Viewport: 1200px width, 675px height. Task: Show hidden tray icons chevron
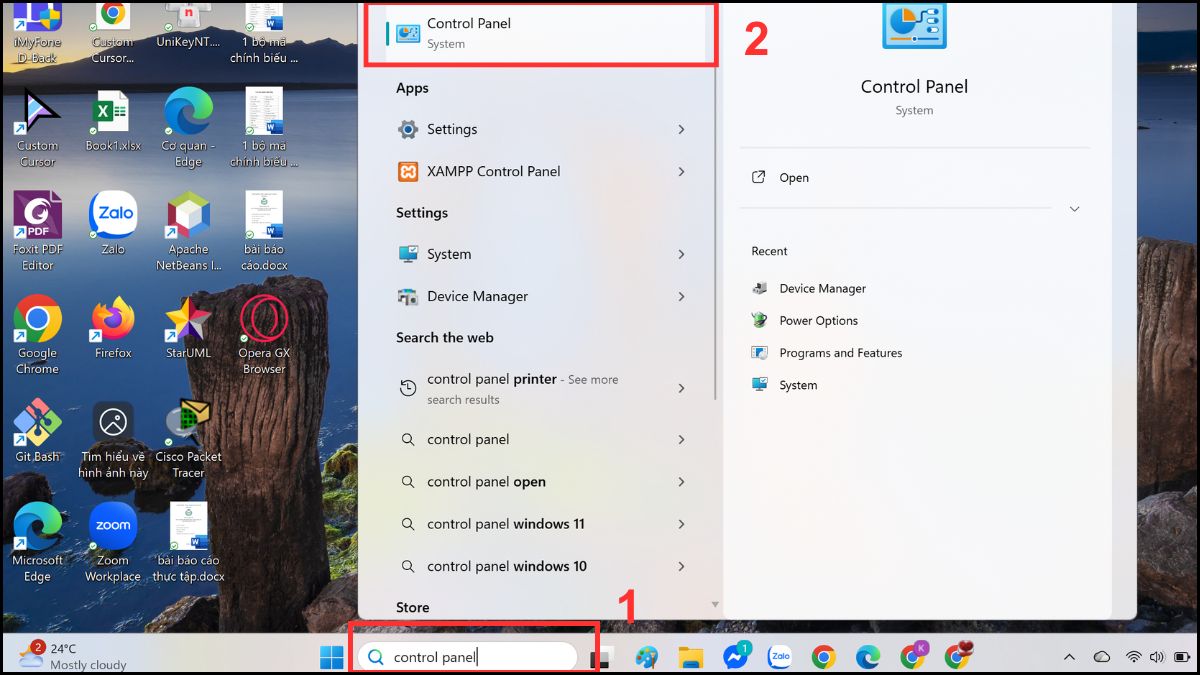[1069, 657]
